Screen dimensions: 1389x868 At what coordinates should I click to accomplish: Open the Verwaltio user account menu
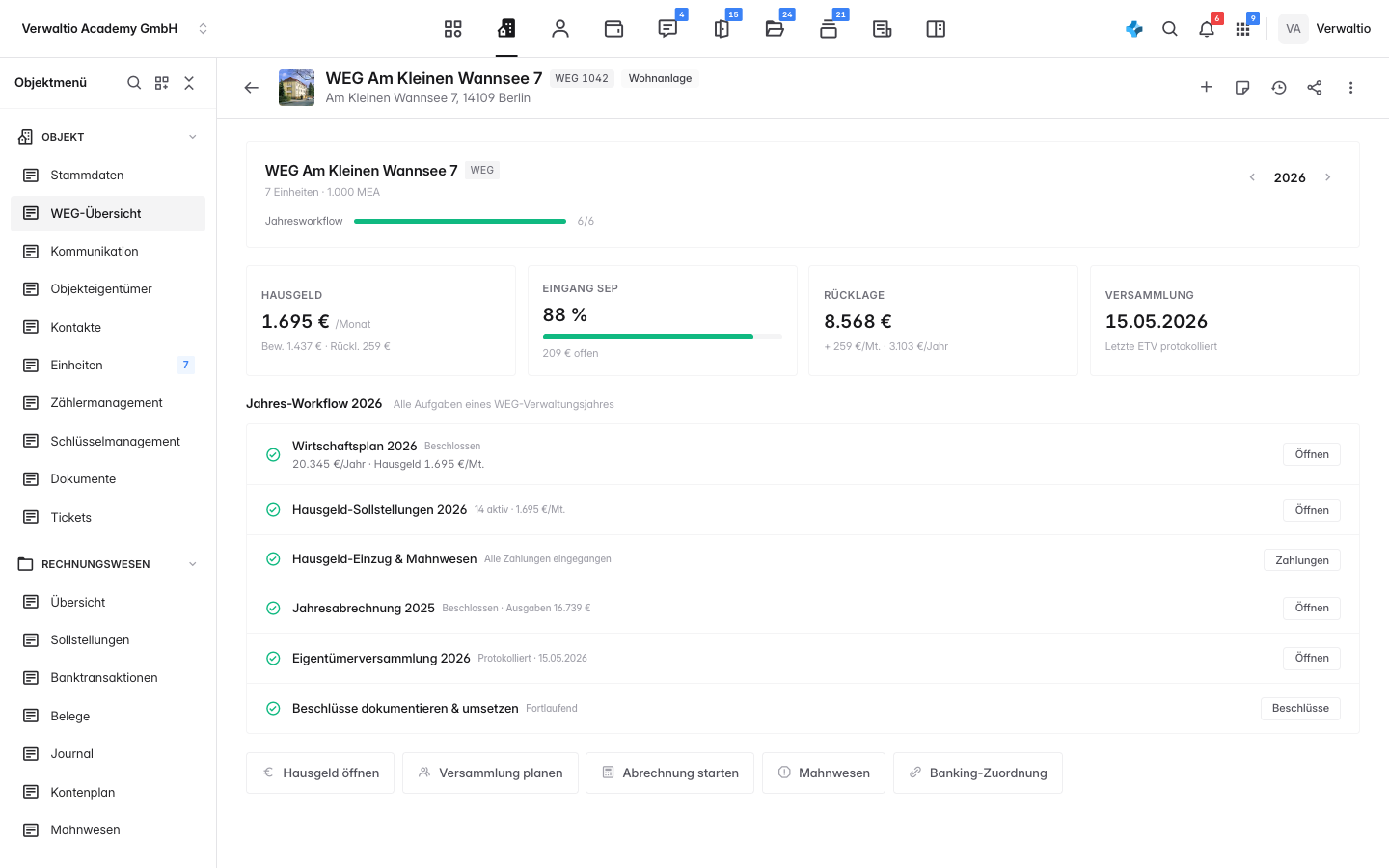[x=1325, y=29]
